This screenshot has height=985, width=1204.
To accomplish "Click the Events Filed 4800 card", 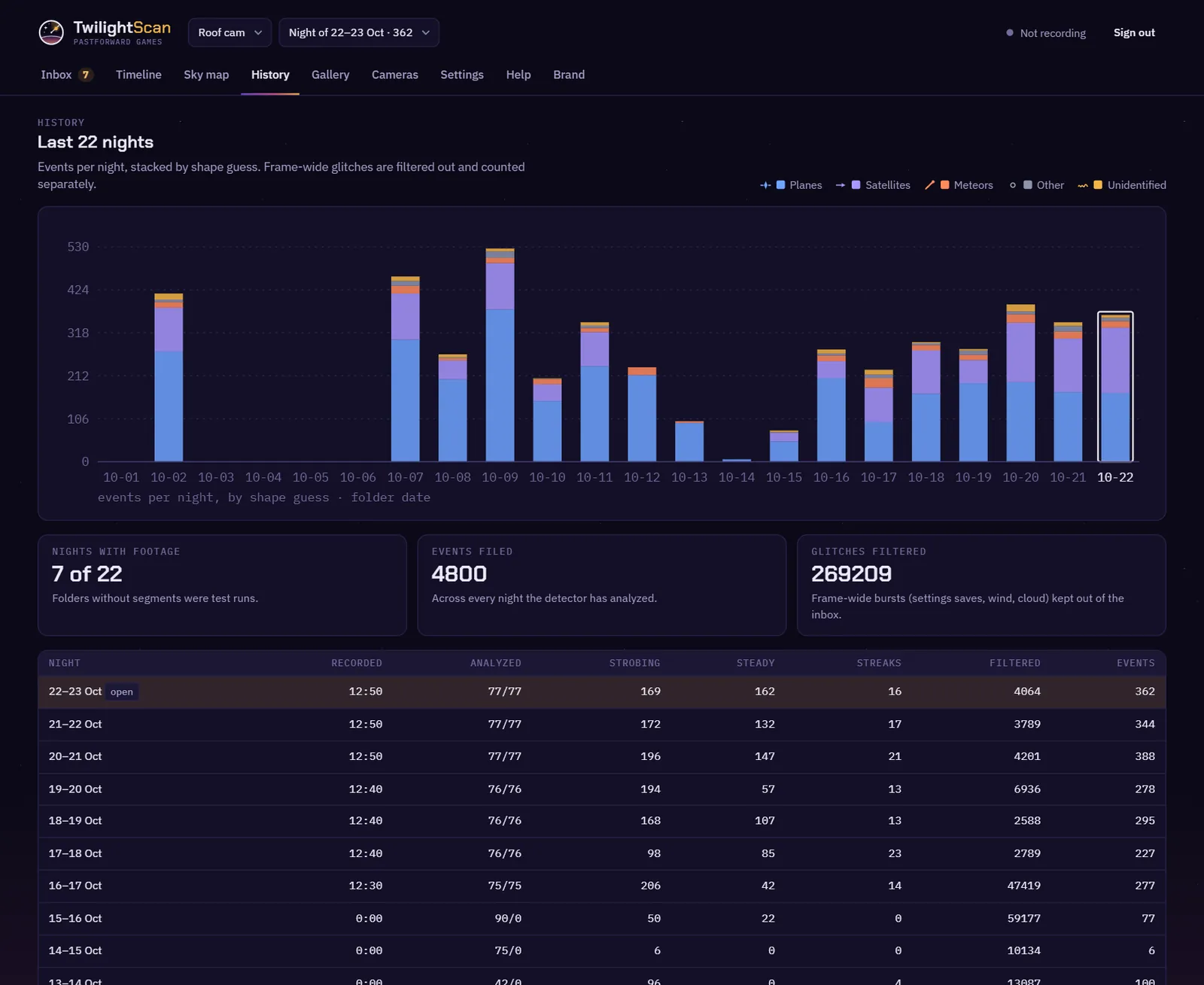I will (602, 585).
